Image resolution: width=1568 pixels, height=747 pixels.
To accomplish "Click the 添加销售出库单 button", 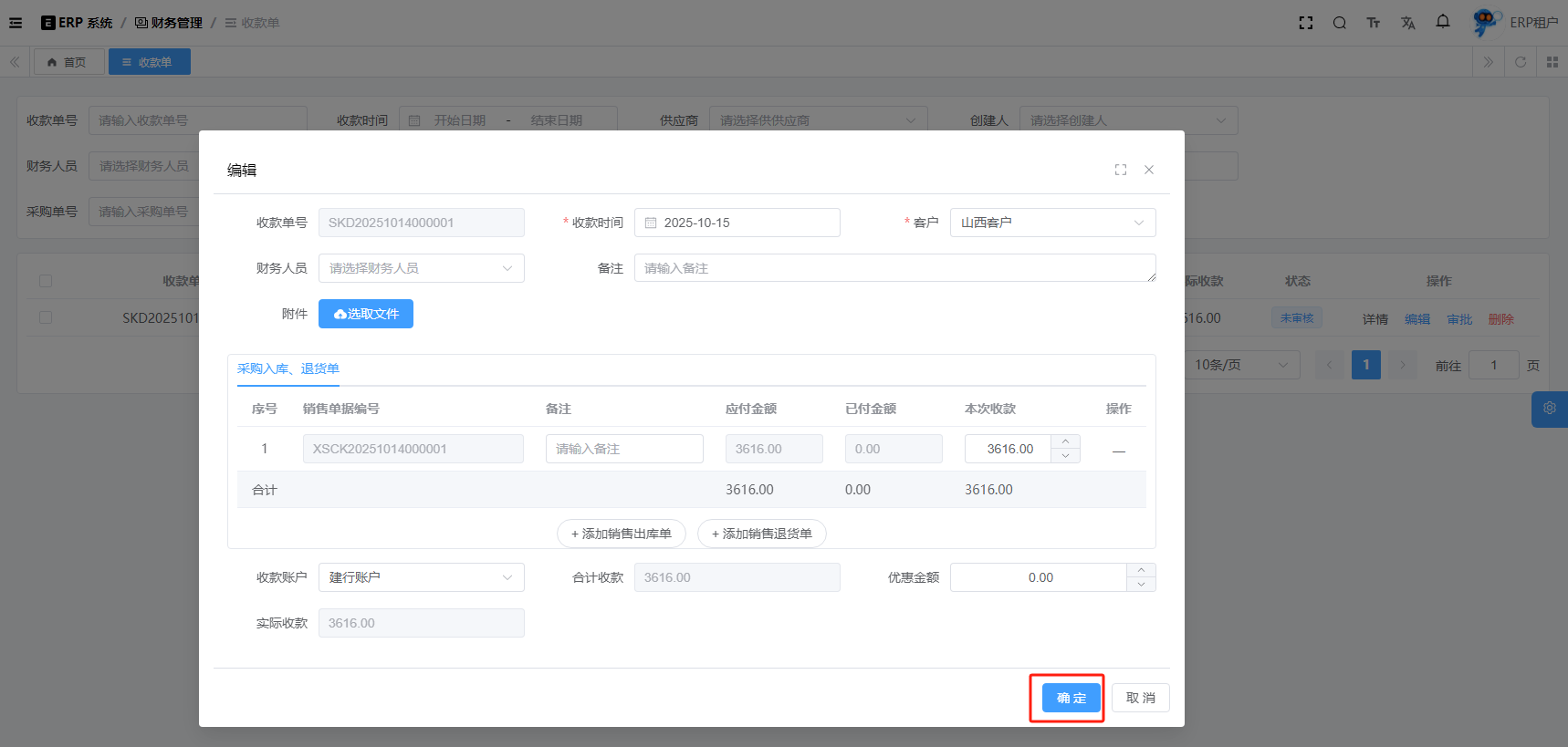I will click(x=621, y=534).
